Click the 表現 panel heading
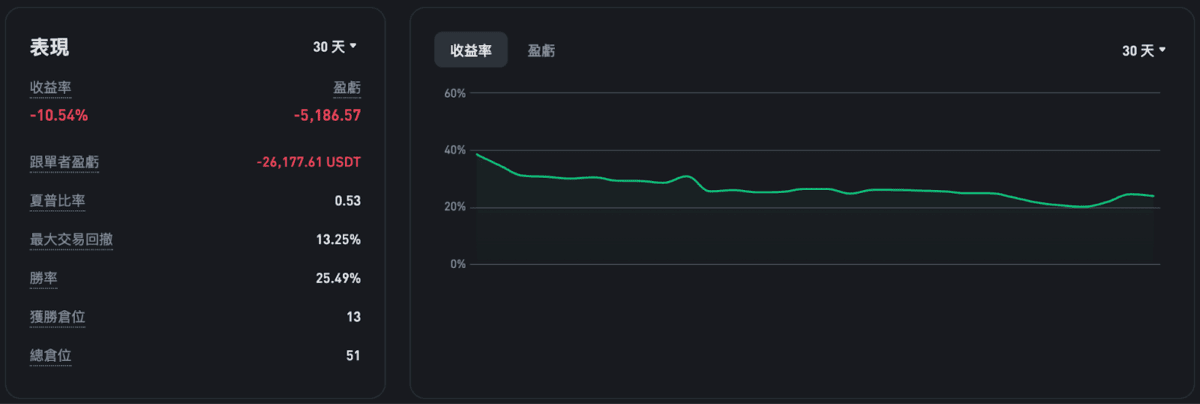Viewport: 1200px width, 404px height. tap(50, 47)
